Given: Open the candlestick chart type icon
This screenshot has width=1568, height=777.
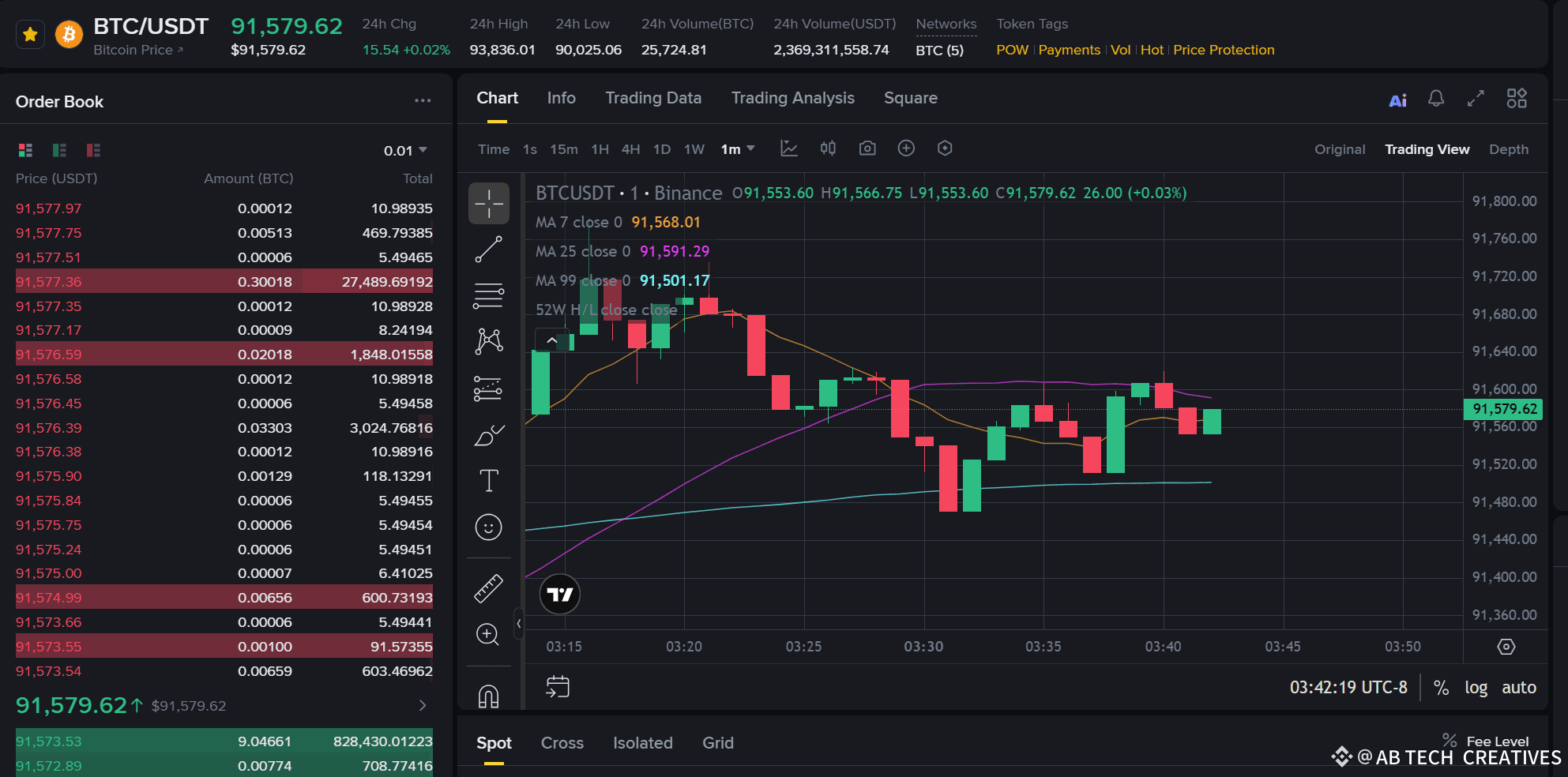Looking at the screenshot, I should 828,148.
